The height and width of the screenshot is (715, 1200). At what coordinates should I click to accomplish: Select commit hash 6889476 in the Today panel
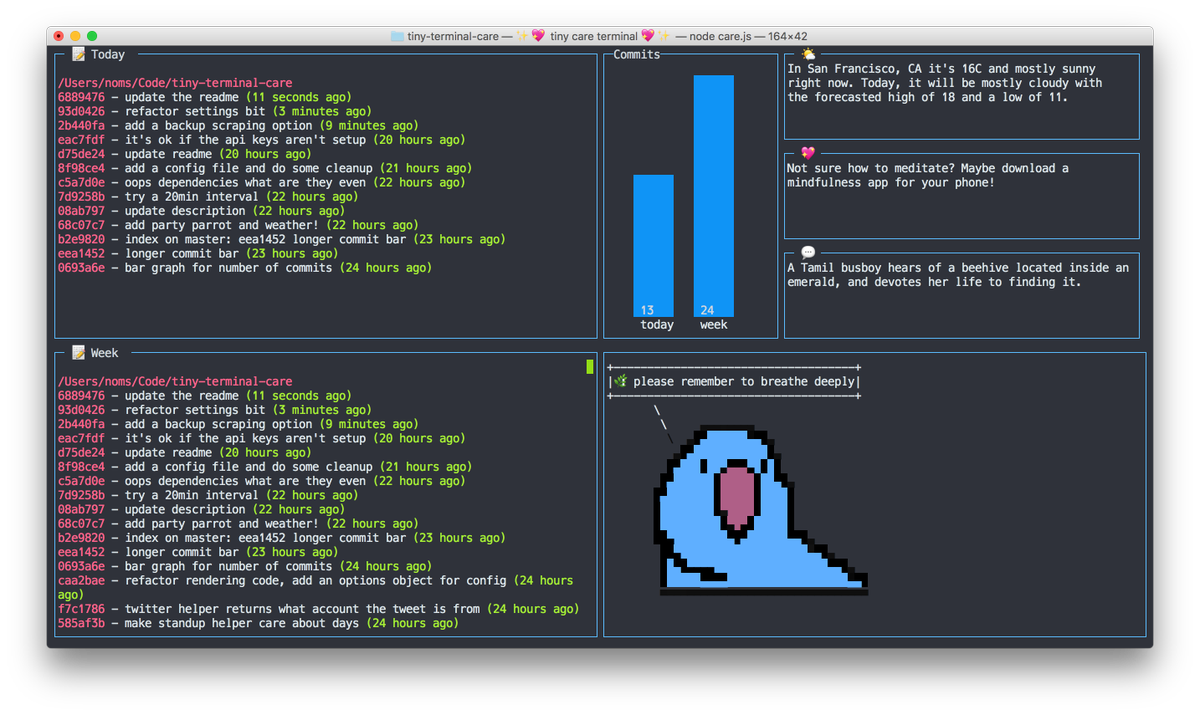coord(81,97)
